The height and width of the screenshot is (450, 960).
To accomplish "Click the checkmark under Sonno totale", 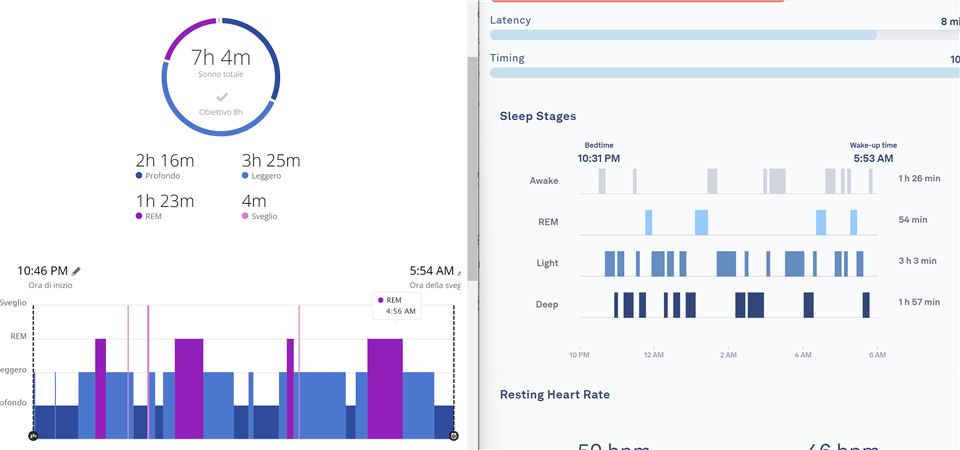I will pos(220,97).
